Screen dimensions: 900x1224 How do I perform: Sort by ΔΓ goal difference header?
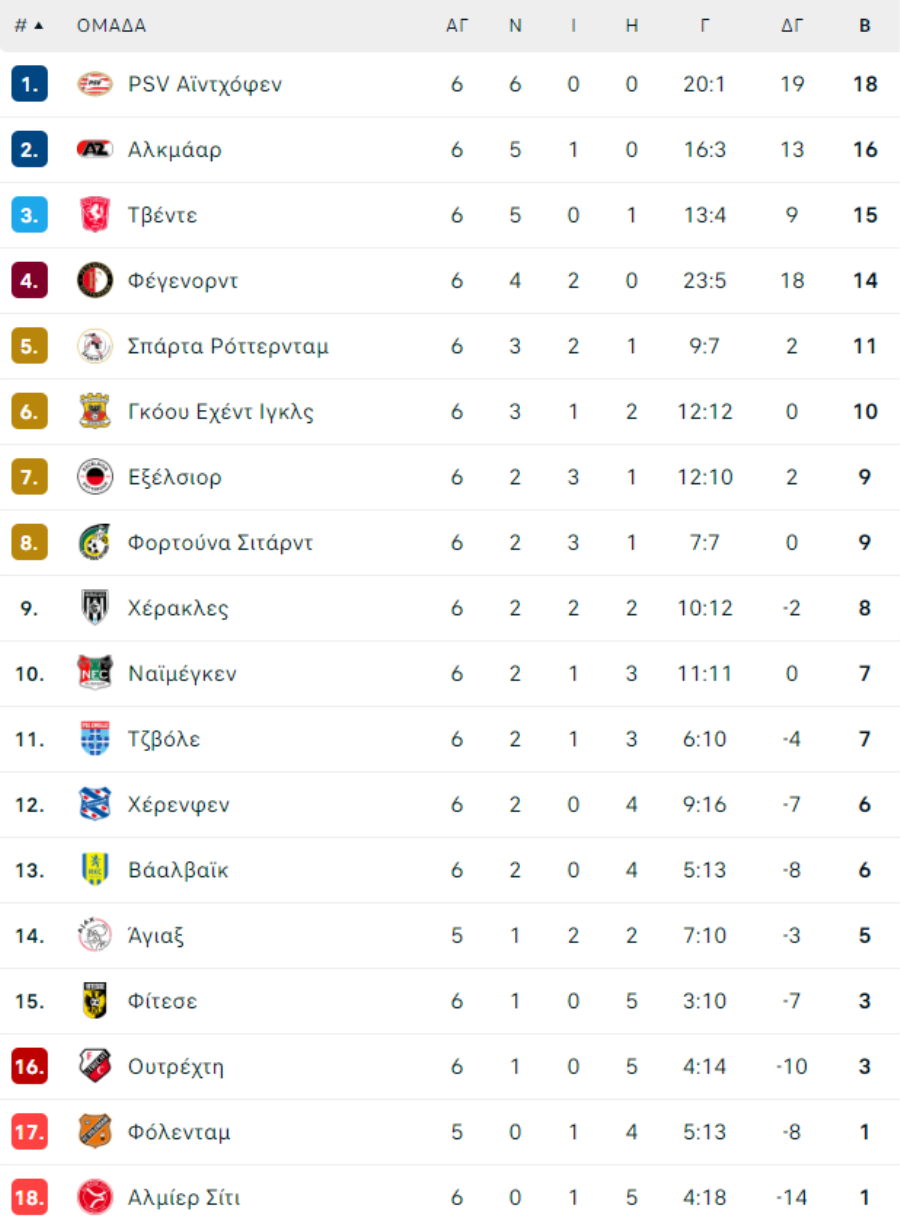pyautogui.click(x=792, y=26)
